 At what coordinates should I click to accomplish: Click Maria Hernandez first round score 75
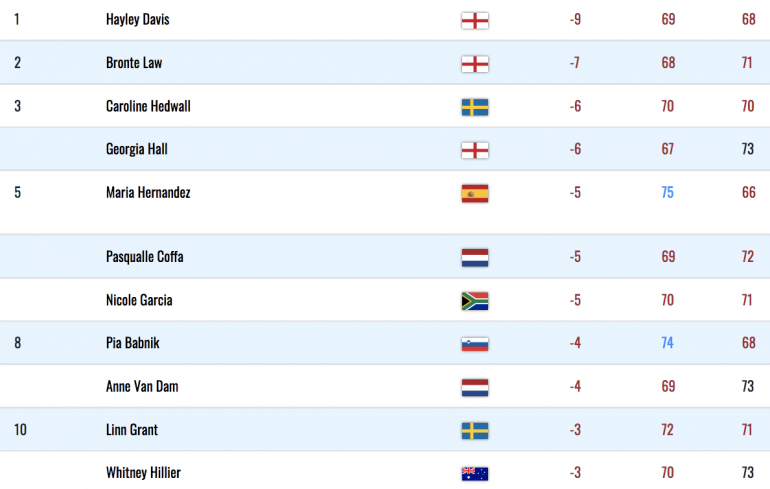[667, 192]
